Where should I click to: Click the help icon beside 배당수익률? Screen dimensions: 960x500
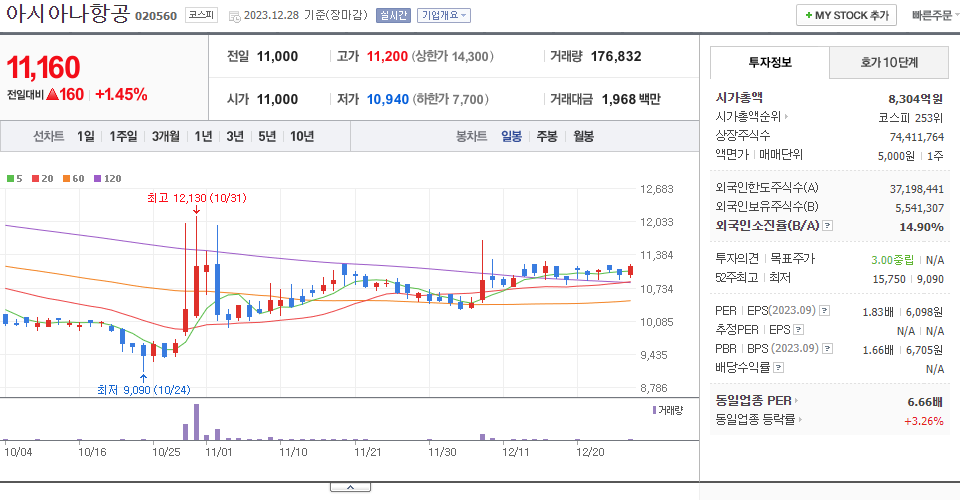[x=779, y=368]
